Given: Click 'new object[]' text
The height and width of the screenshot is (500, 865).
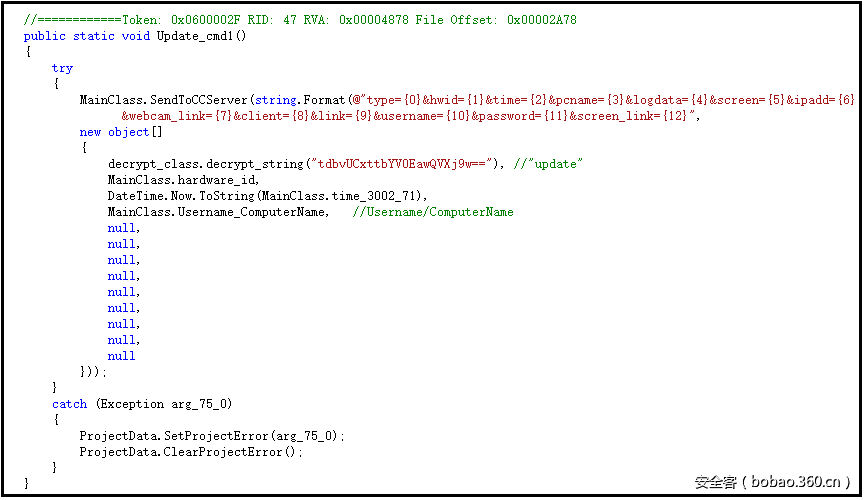Looking at the screenshot, I should 121,132.
